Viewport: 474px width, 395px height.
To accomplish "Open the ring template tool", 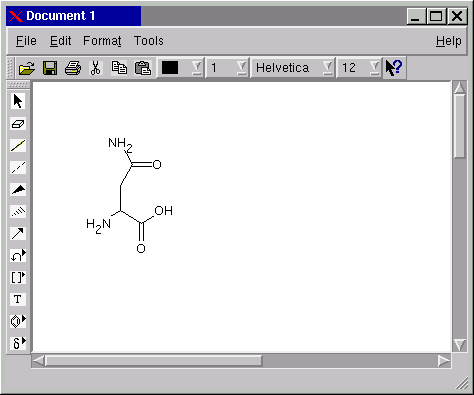I will point(18,321).
